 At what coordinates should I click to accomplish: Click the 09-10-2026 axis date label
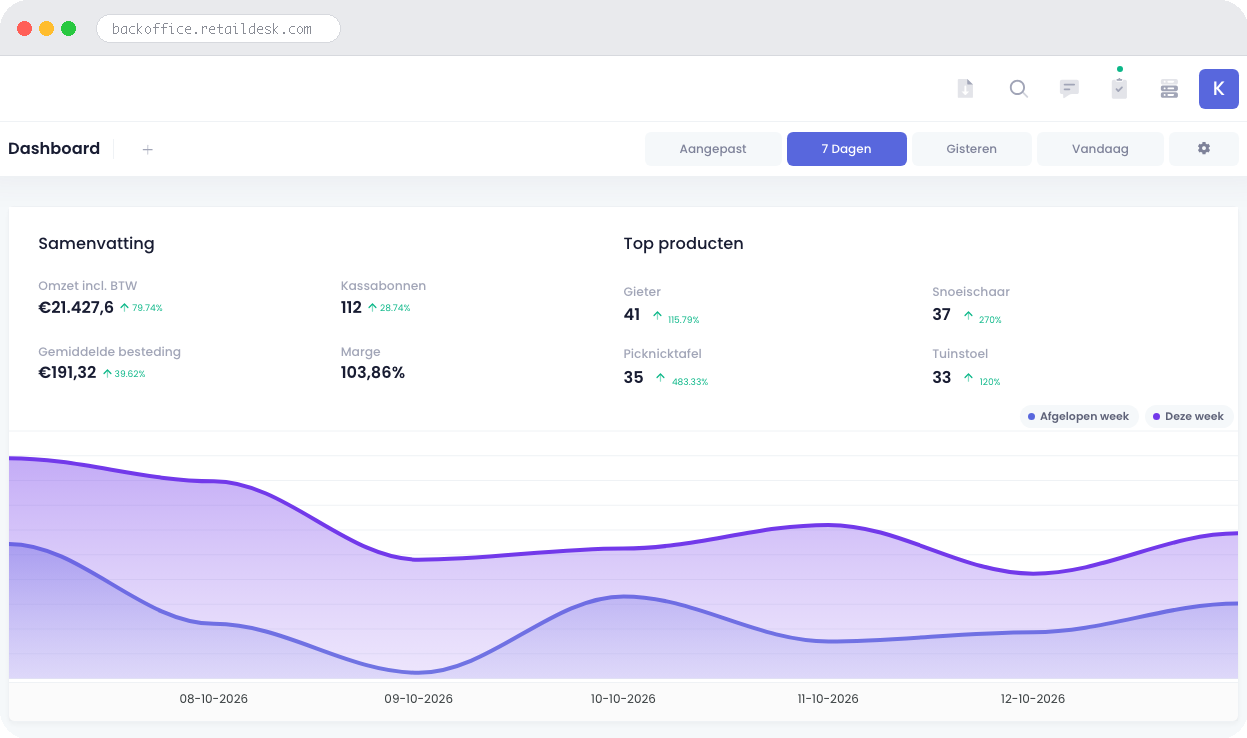coord(419,699)
